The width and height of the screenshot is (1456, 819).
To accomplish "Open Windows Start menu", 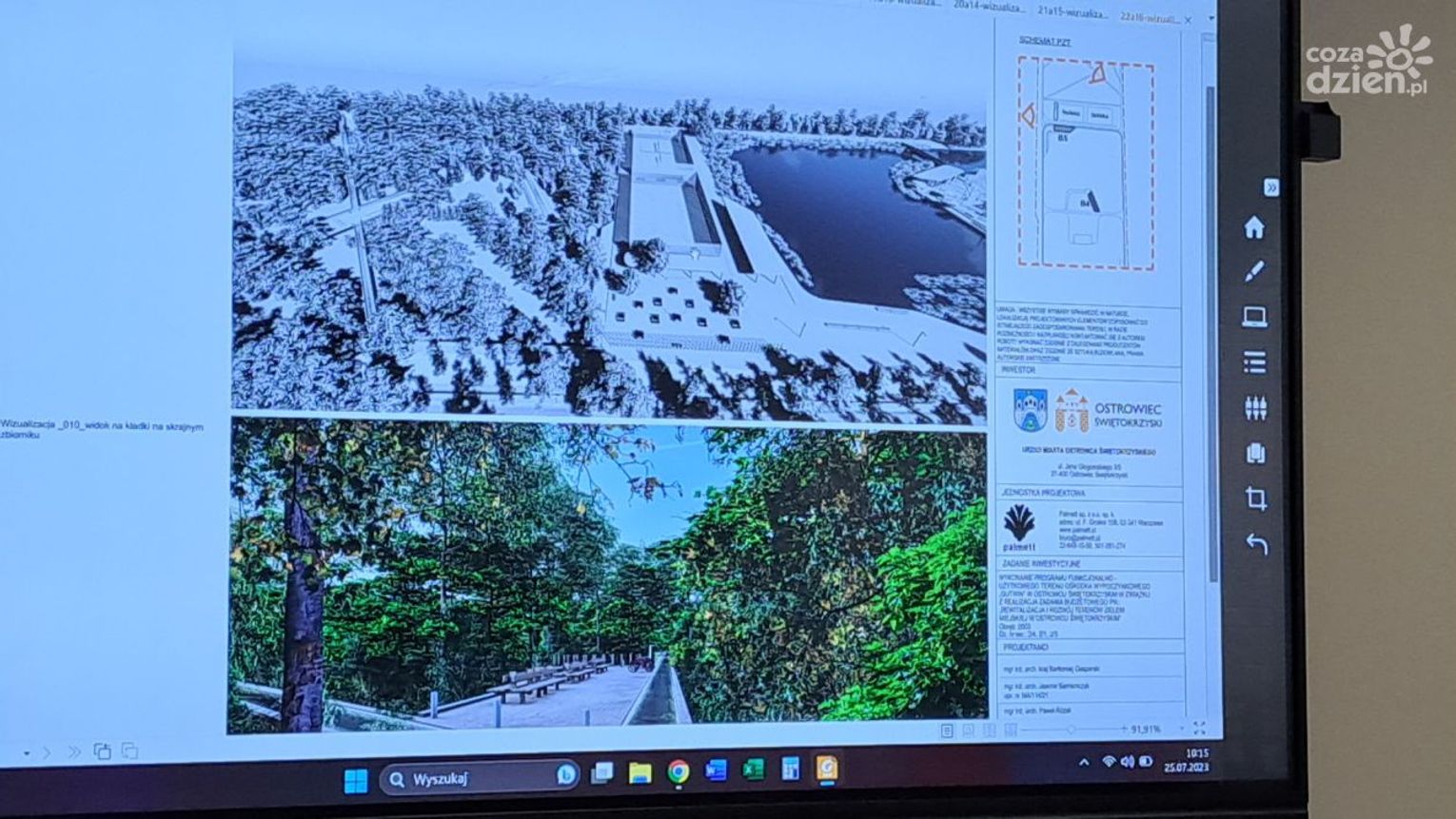I will click(x=356, y=781).
